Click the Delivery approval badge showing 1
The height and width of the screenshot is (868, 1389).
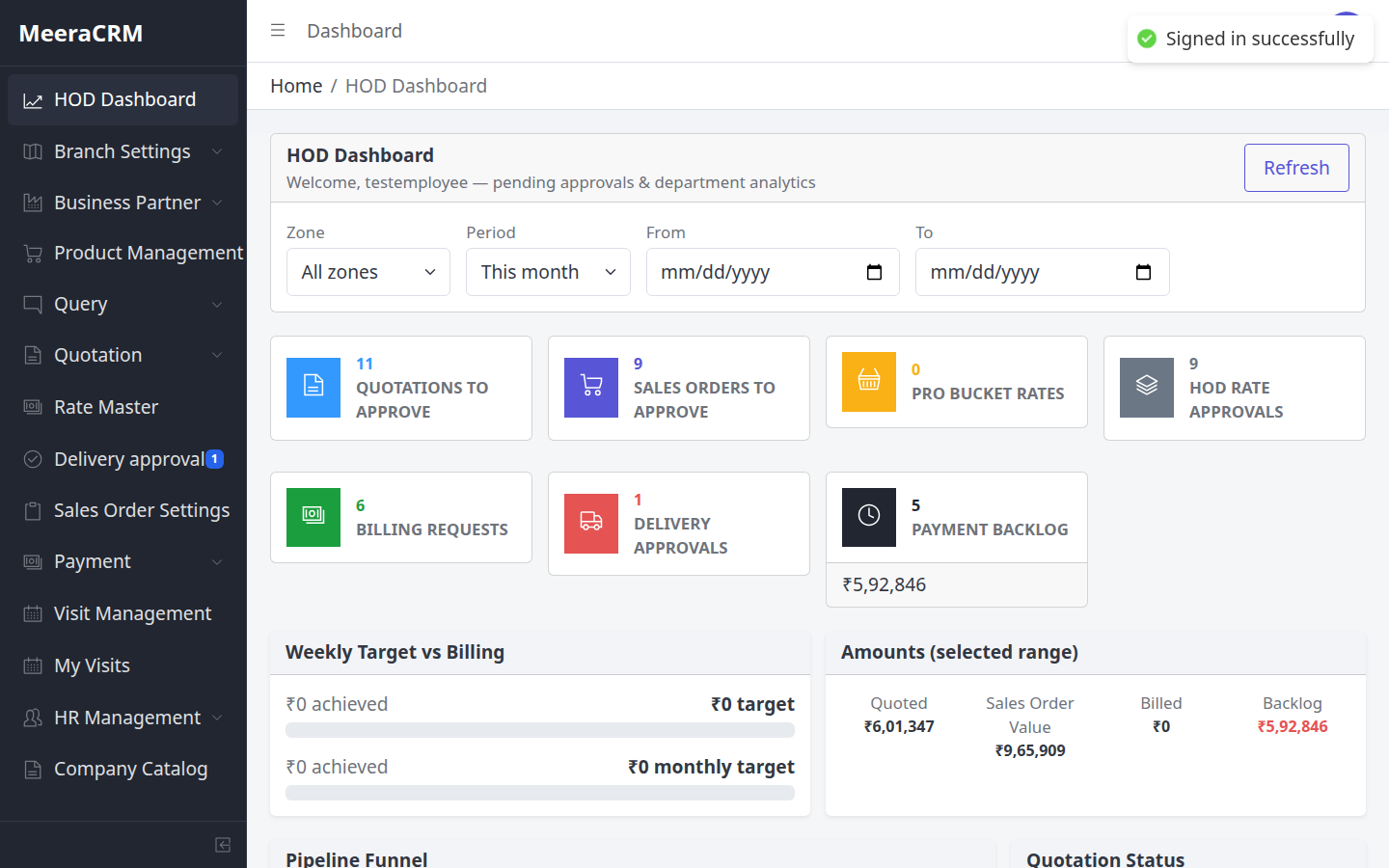pyautogui.click(x=215, y=459)
